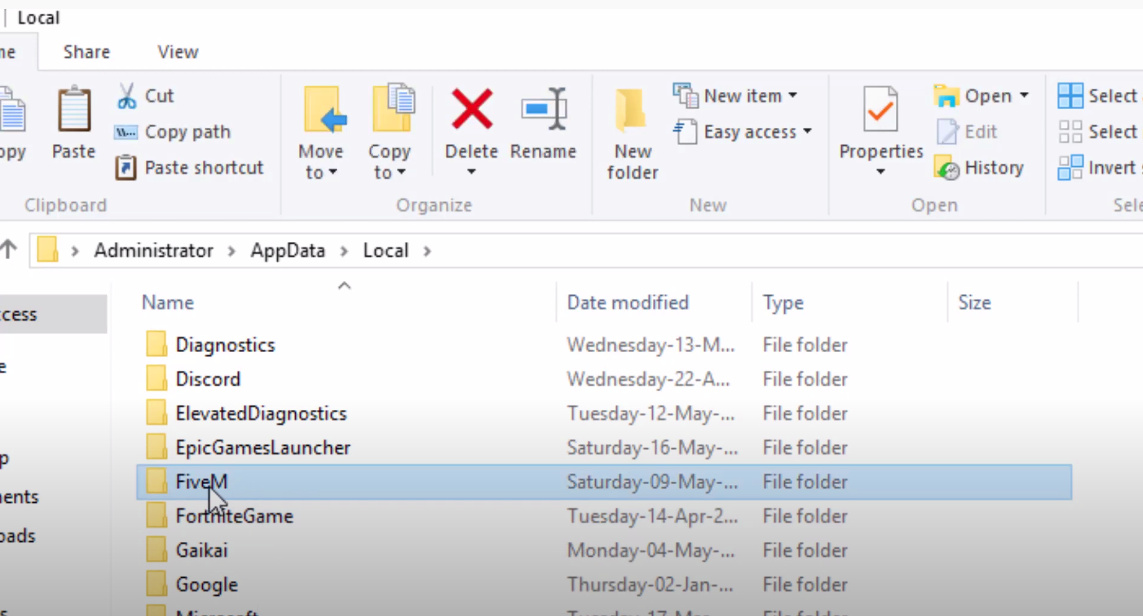This screenshot has width=1143, height=616.
Task: Open Properties with the checkmark icon
Action: (x=880, y=110)
